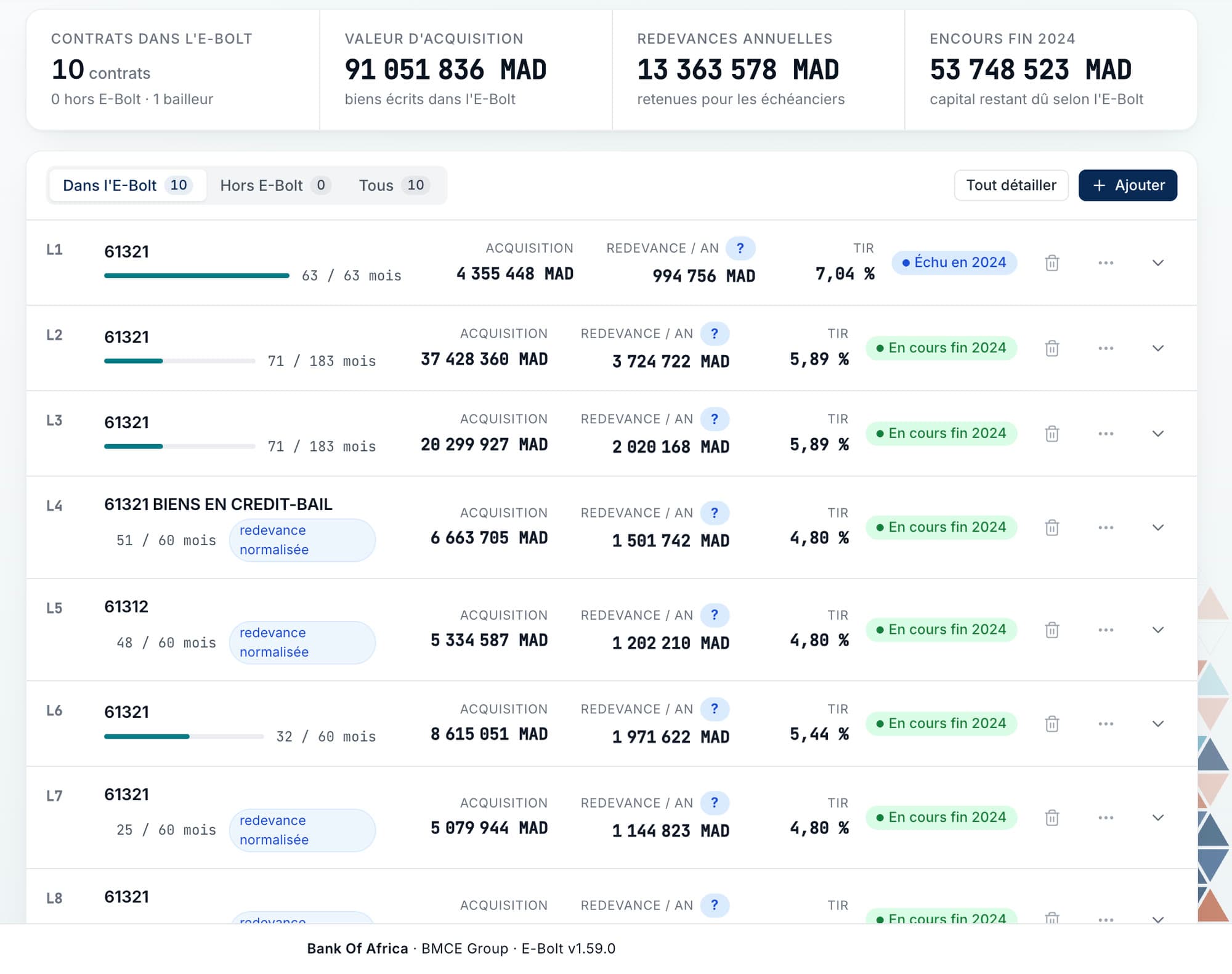Viewport: 1232px width, 974px height.
Task: Click redevance normalisée tag in row L5
Action: point(302,643)
